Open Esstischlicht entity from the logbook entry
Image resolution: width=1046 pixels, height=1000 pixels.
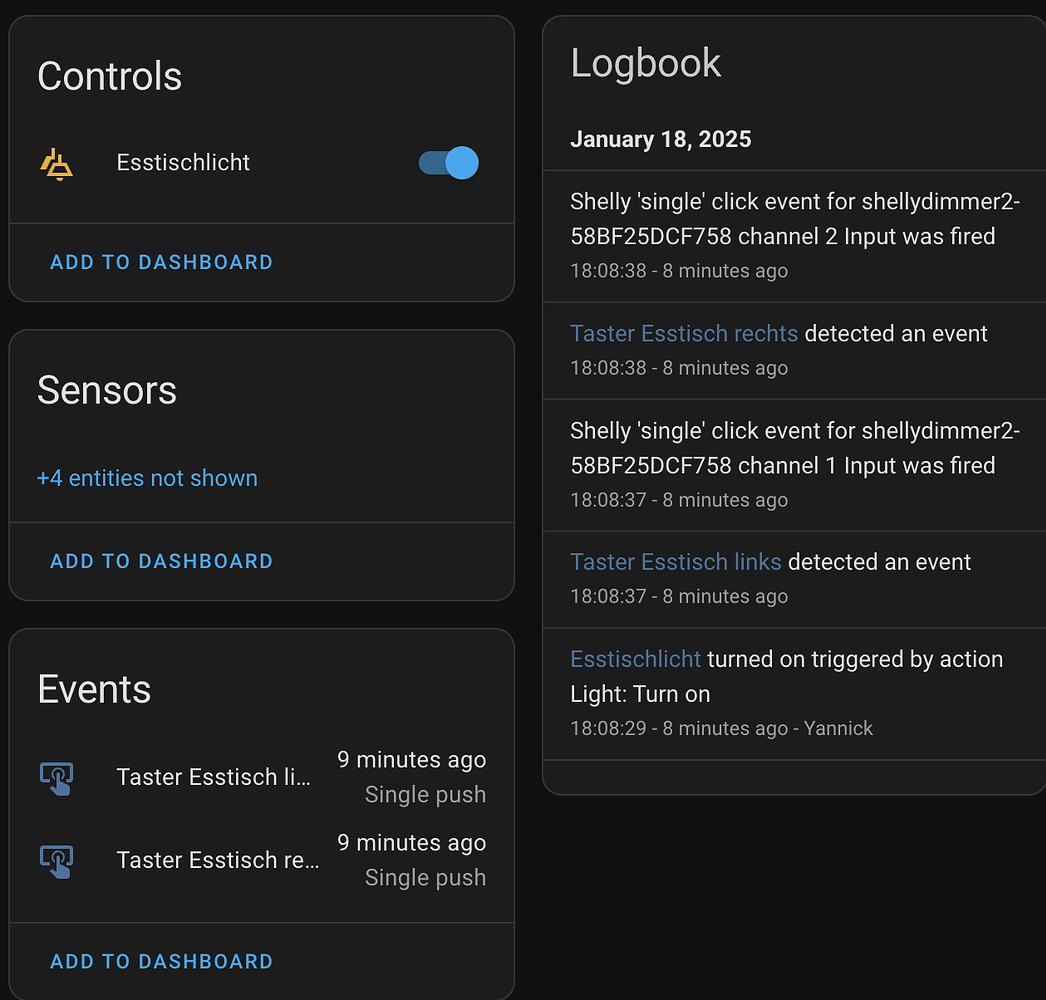[x=635, y=659]
